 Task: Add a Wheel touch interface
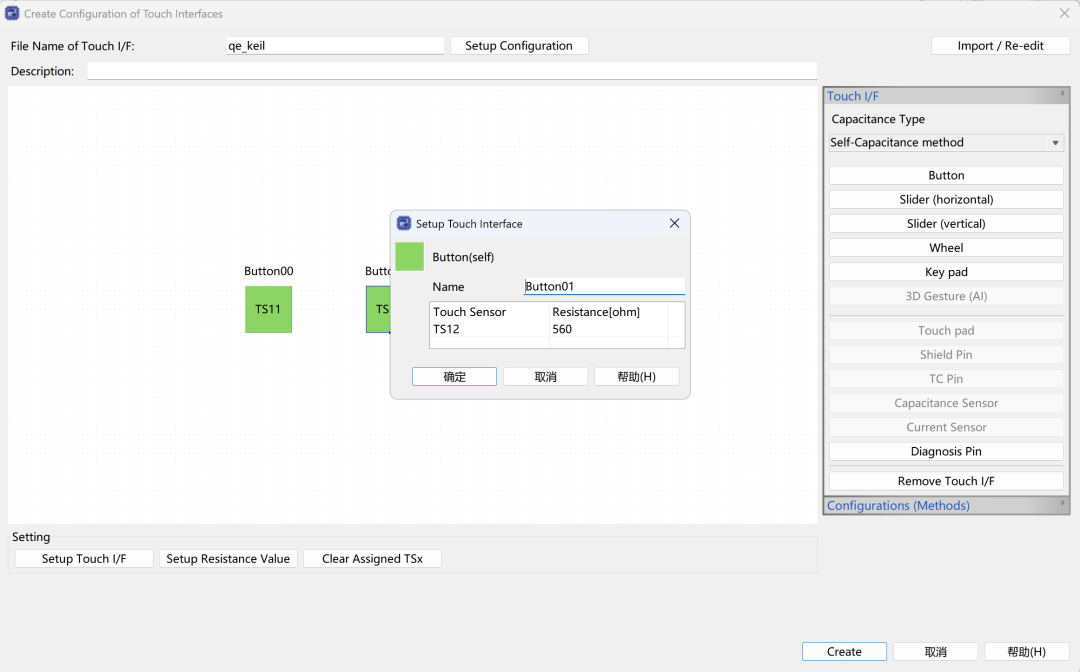945,248
